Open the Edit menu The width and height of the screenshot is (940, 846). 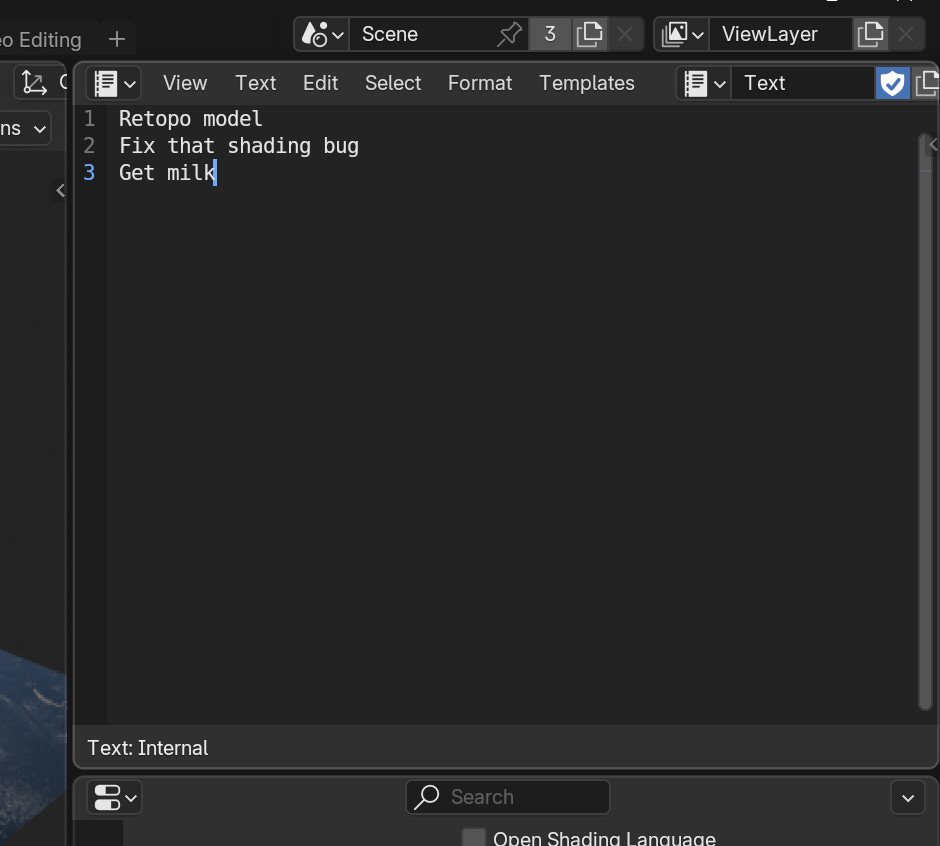[320, 83]
